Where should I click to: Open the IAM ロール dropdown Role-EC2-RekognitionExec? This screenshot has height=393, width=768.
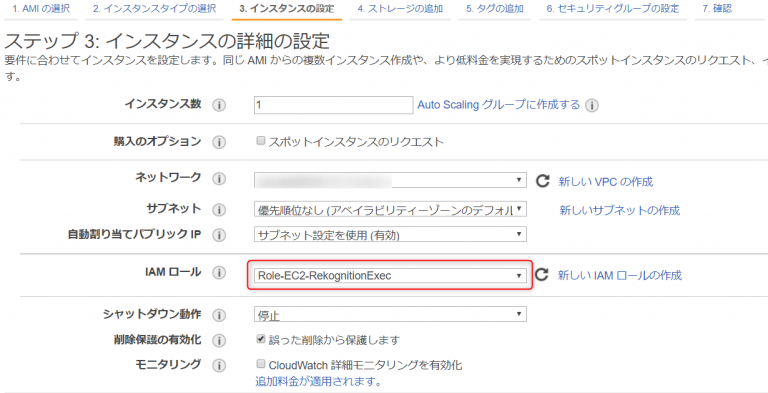(390, 275)
